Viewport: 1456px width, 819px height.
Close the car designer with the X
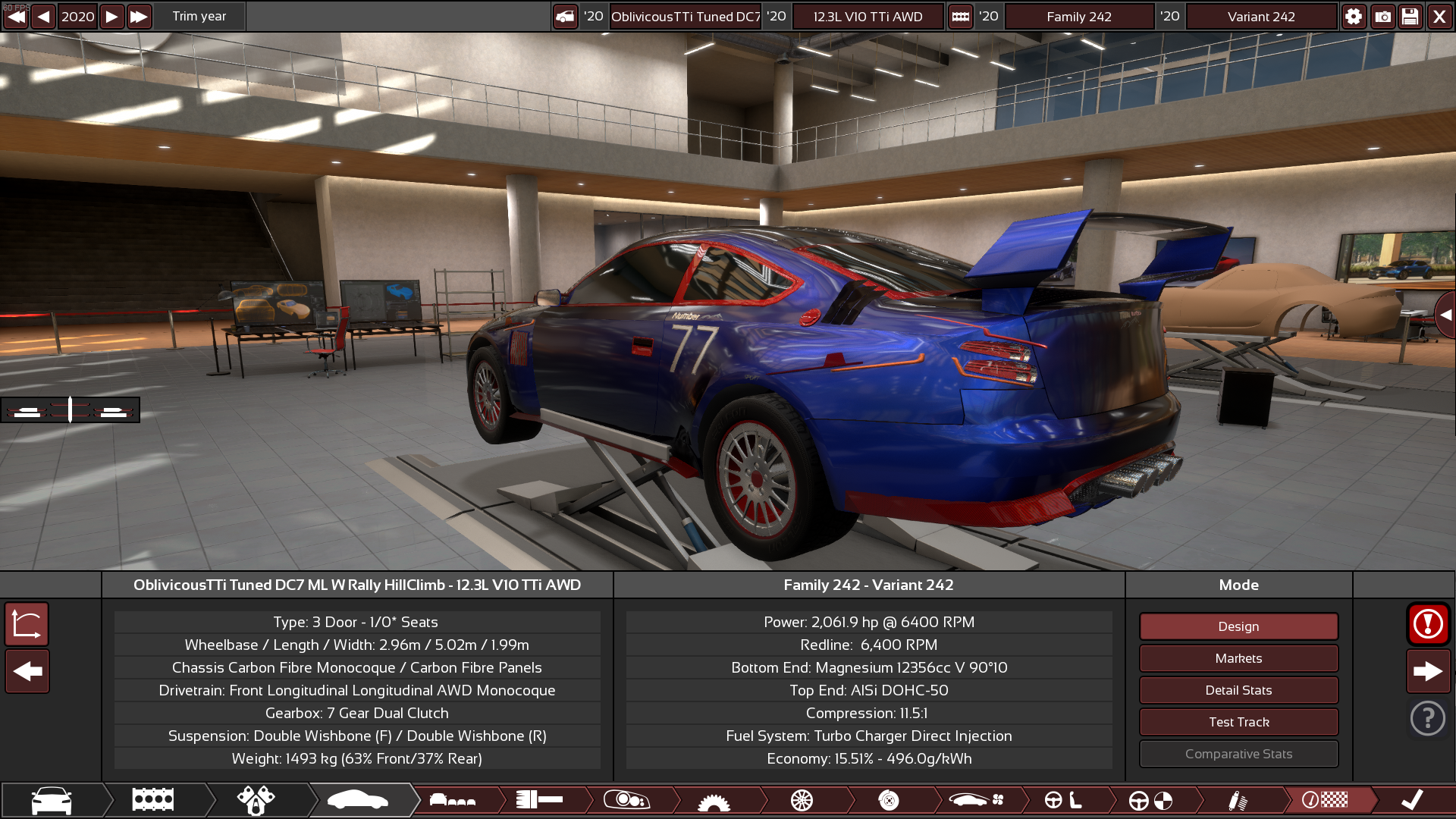1439,16
